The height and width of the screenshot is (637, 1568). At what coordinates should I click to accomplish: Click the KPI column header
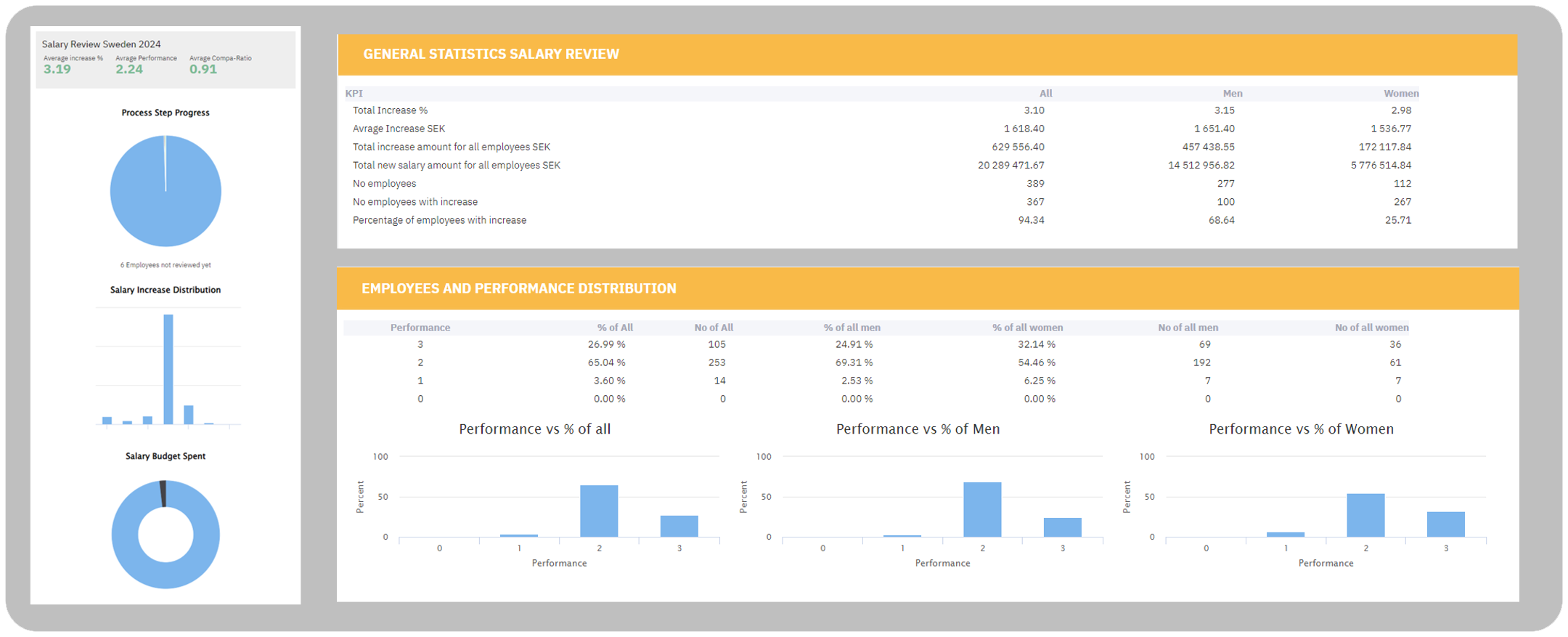tap(354, 93)
